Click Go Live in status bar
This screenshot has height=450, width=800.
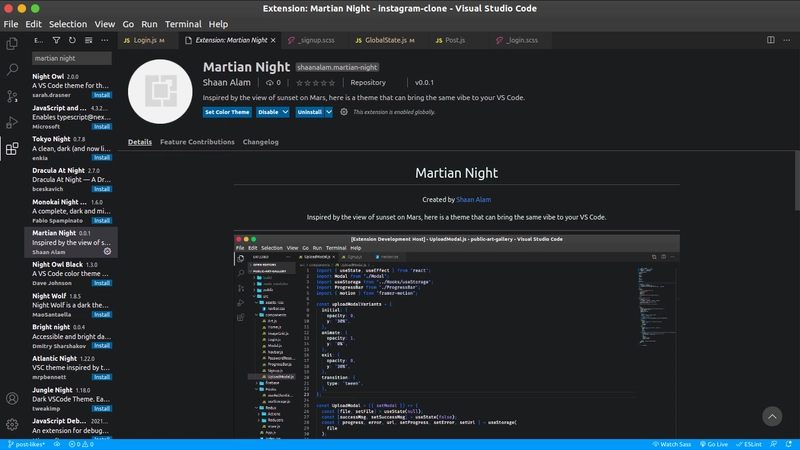coord(714,444)
